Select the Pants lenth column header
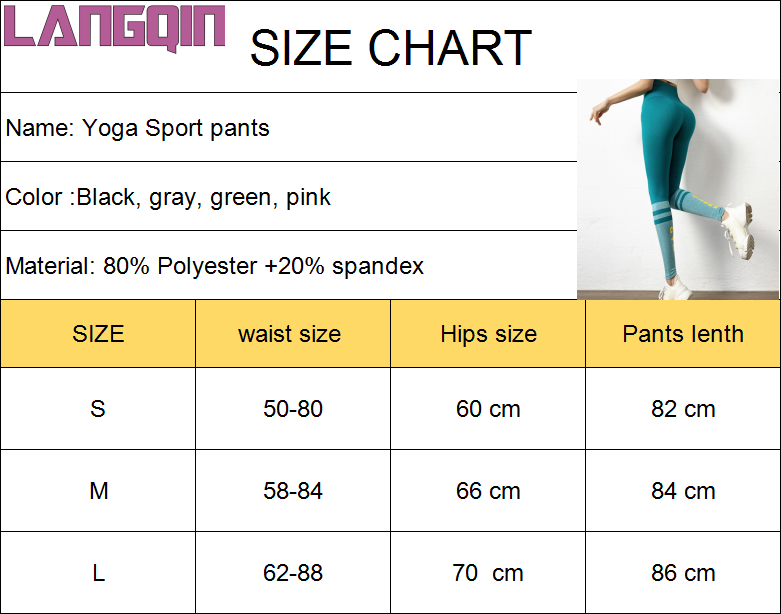781x614 pixels. click(x=683, y=334)
